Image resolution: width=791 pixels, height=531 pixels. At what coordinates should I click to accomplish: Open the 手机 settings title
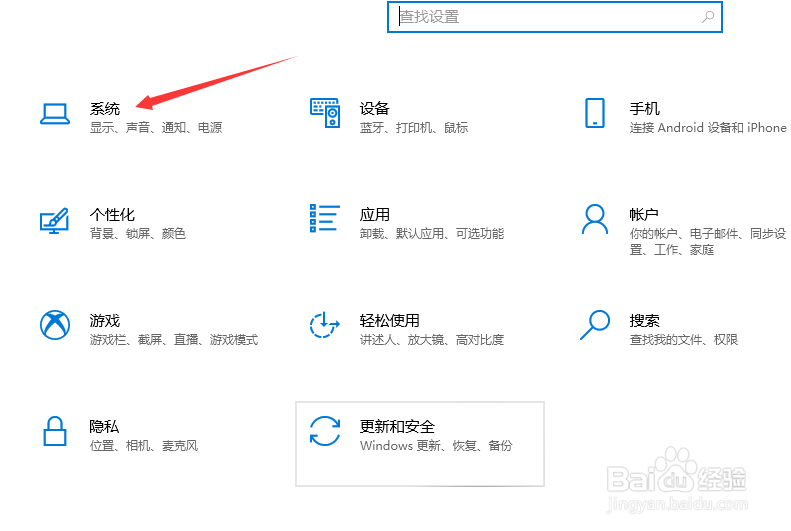[x=644, y=108]
